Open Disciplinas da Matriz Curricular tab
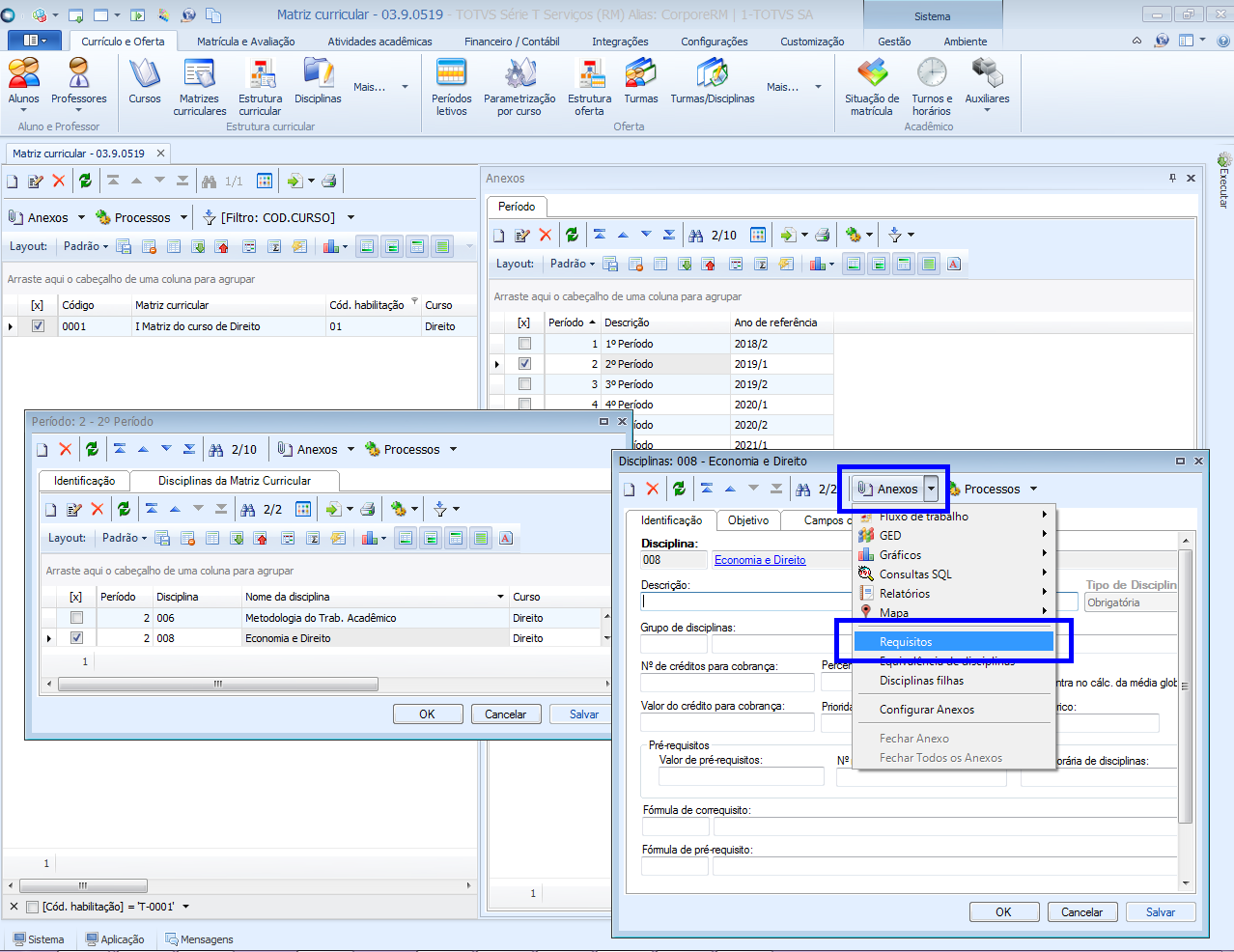 tap(235, 481)
